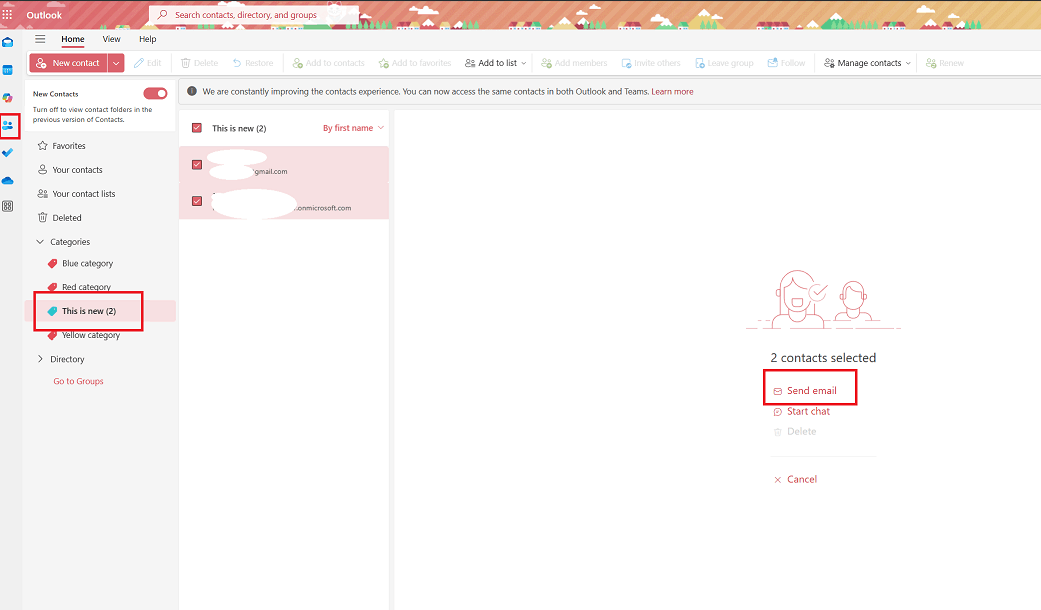Click the Start chat bubble icon
Screen dimensions: 1041x610
click(x=777, y=412)
